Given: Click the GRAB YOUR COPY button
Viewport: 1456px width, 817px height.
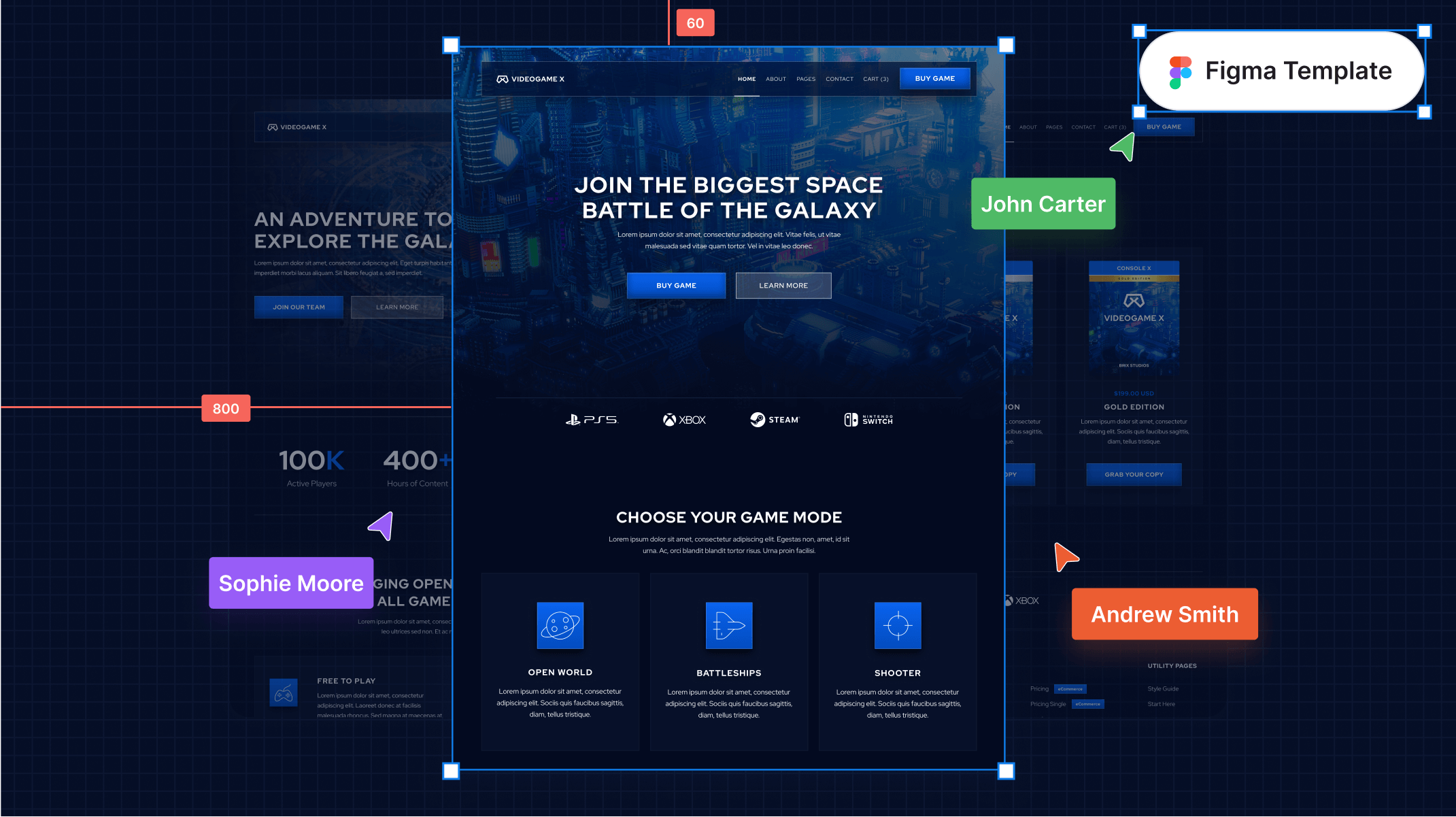Looking at the screenshot, I should 1133,474.
